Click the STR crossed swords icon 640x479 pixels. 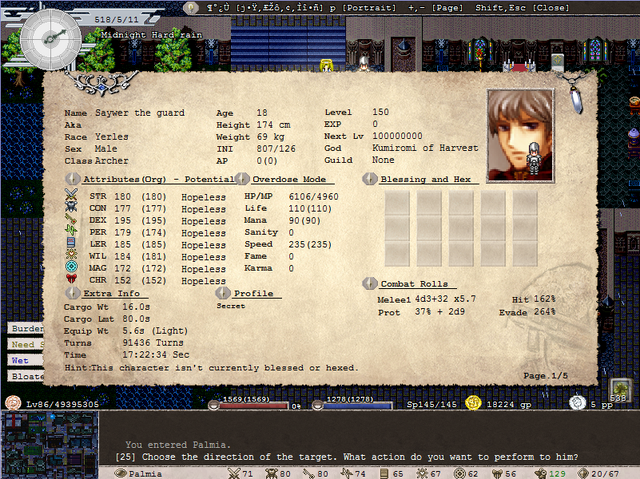[x=71, y=195]
